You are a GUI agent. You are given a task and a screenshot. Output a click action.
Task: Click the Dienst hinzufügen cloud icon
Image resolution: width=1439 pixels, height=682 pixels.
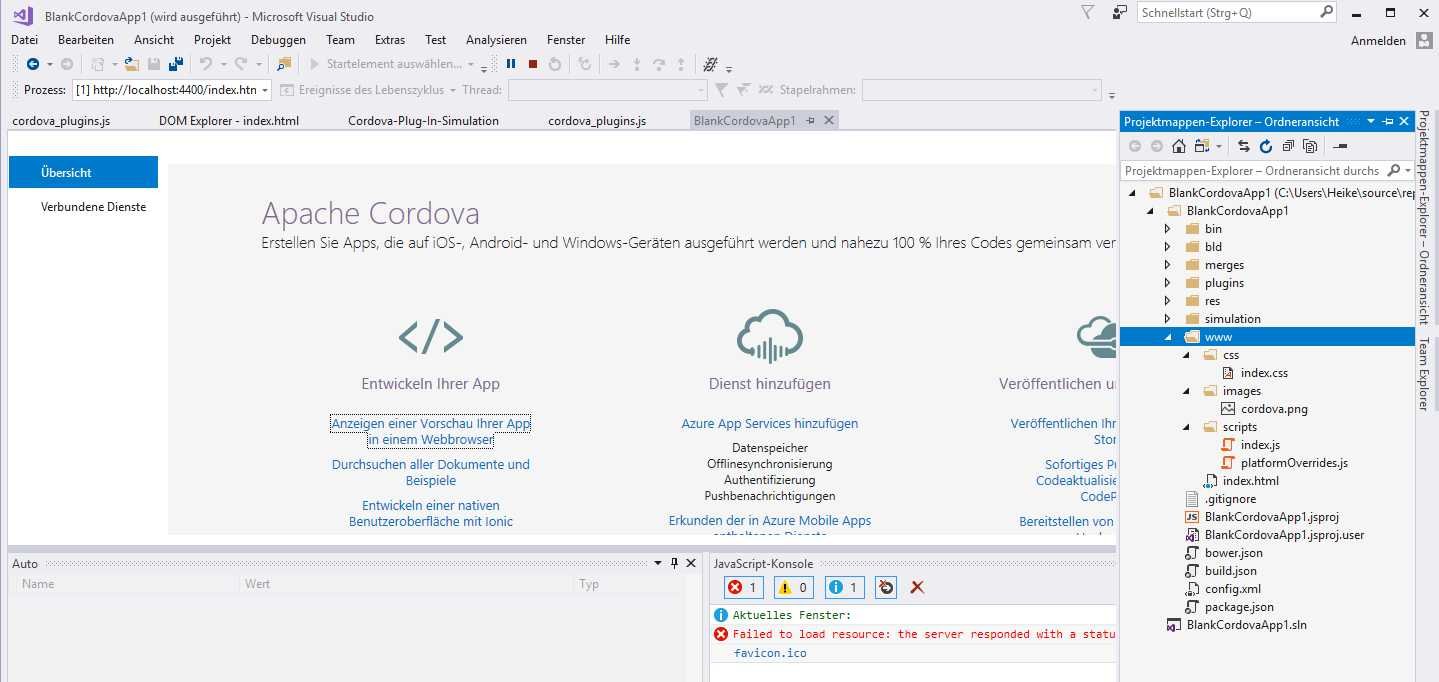coord(770,335)
